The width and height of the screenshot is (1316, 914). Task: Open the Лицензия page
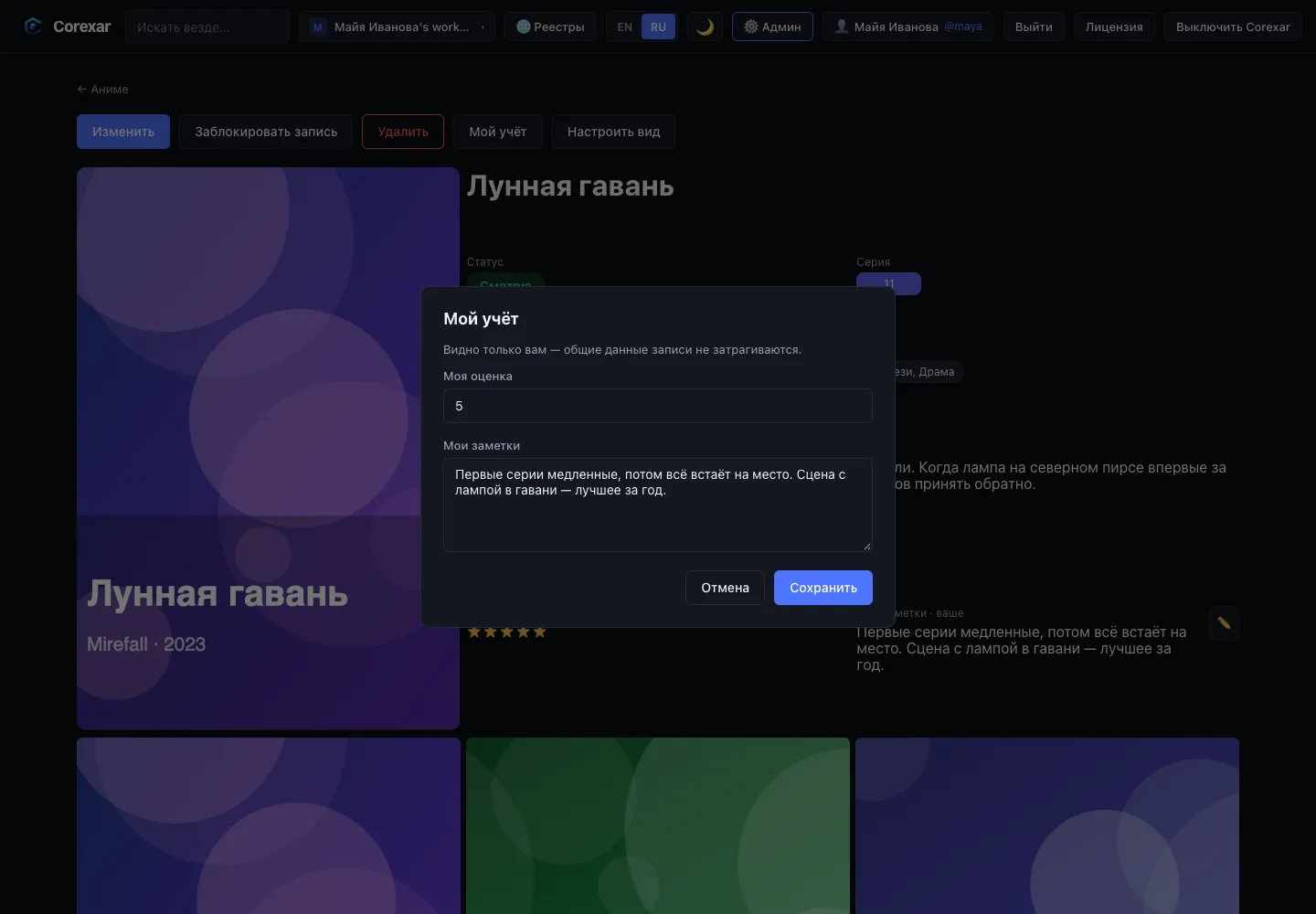1114,27
